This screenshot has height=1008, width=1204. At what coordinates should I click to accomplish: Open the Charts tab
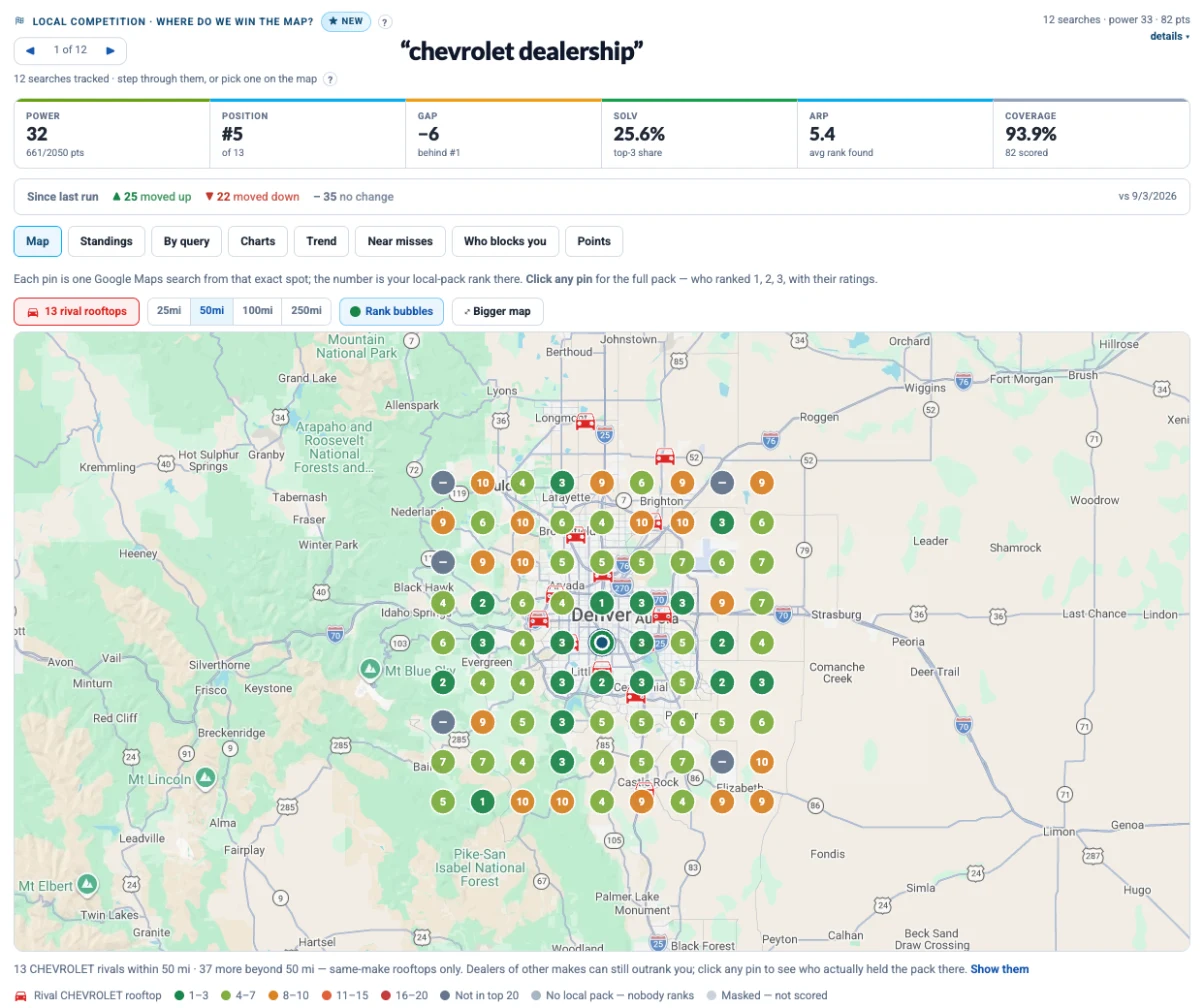258,241
